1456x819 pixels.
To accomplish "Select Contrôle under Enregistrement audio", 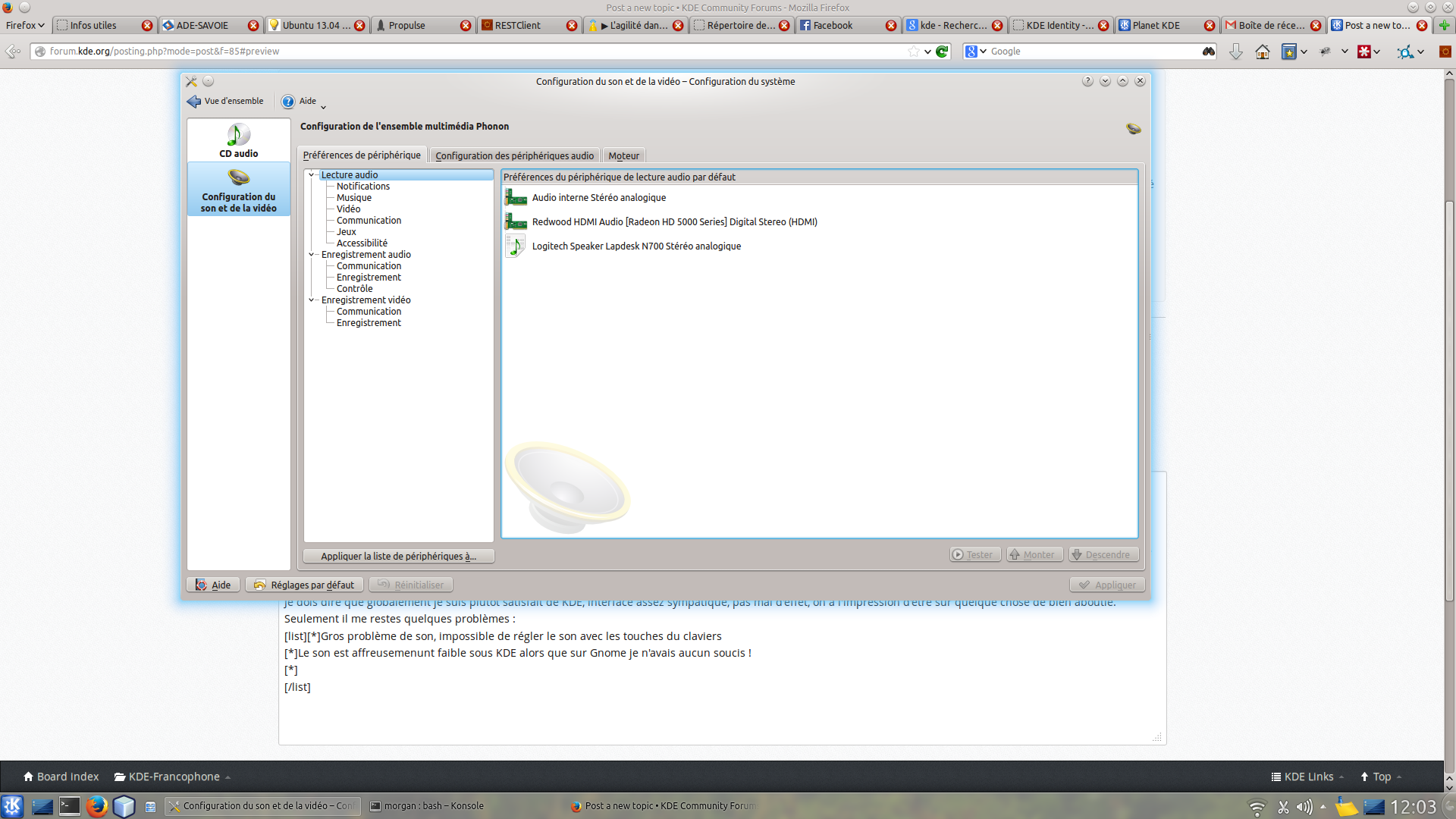I will [x=355, y=289].
